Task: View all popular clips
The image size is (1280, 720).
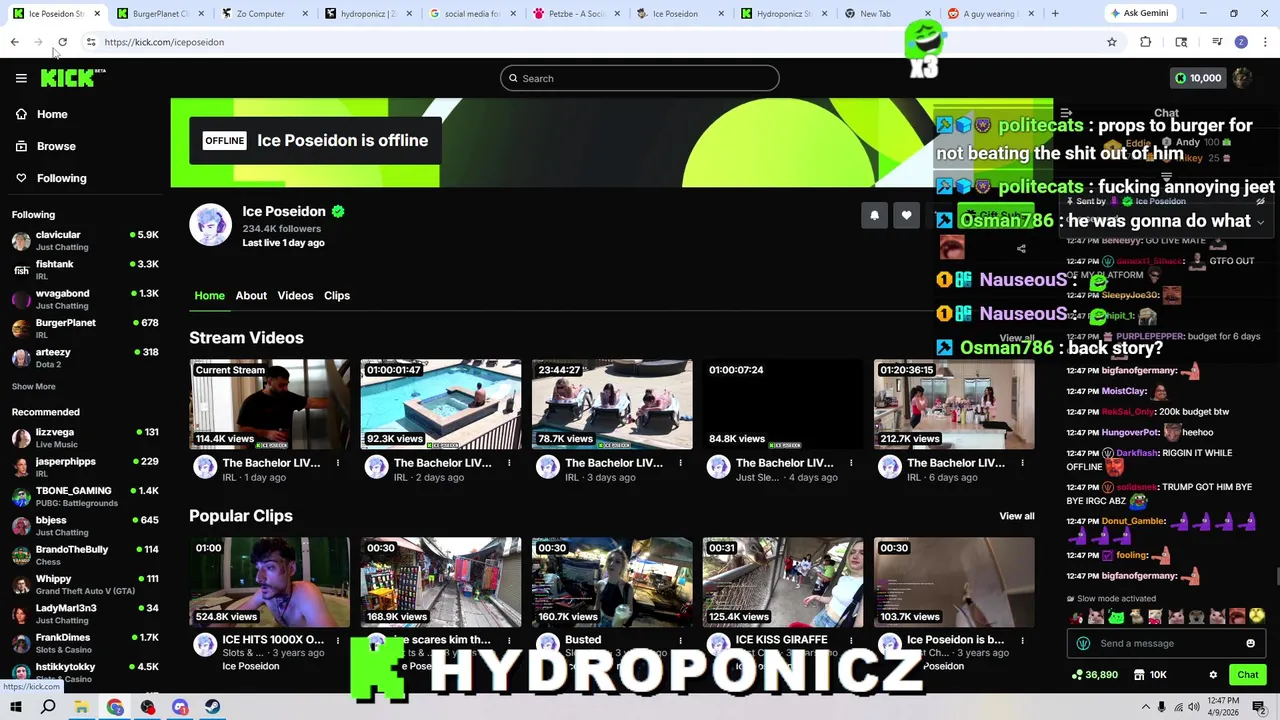Action: [x=1017, y=516]
